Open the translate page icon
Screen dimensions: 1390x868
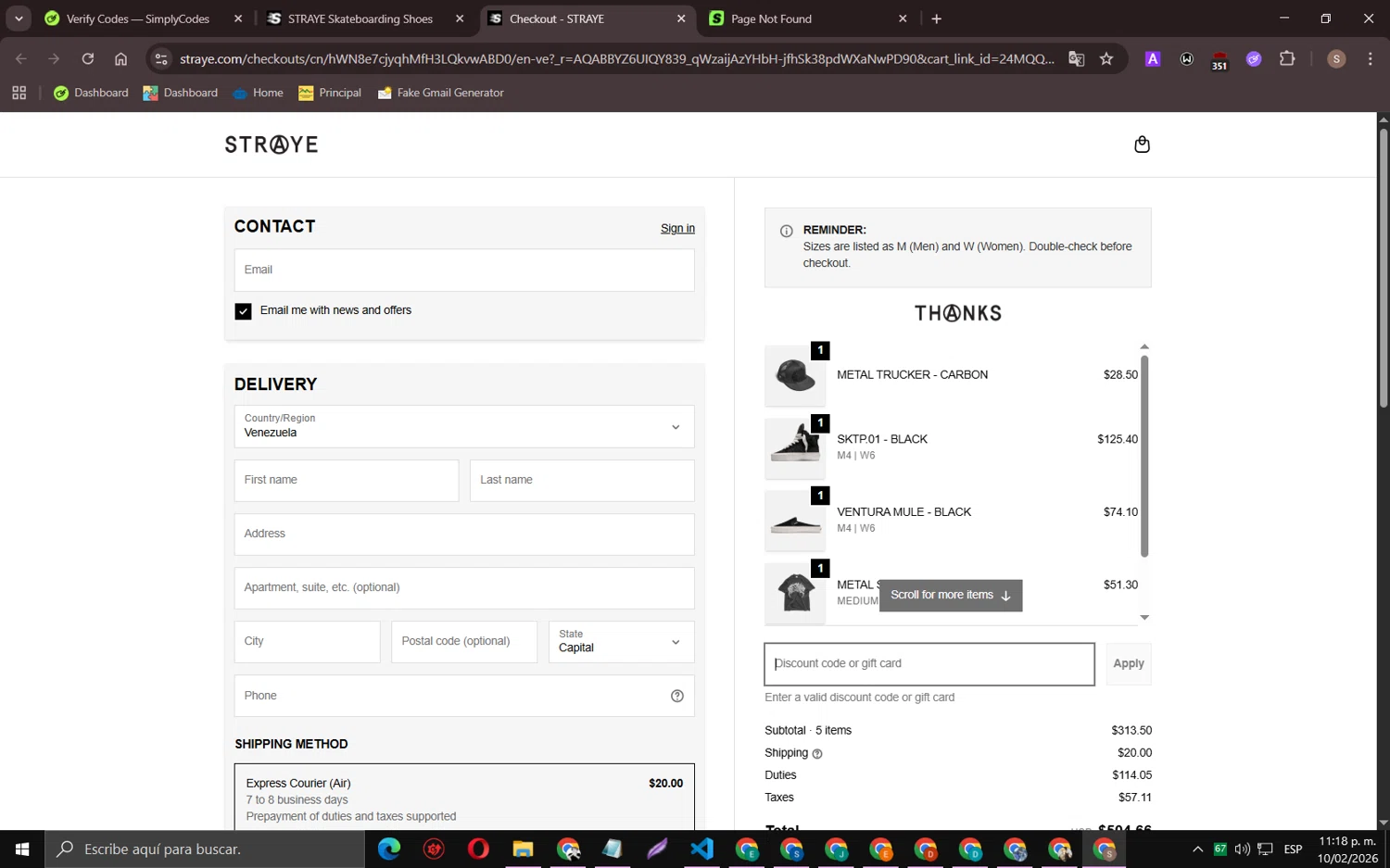tap(1076, 58)
